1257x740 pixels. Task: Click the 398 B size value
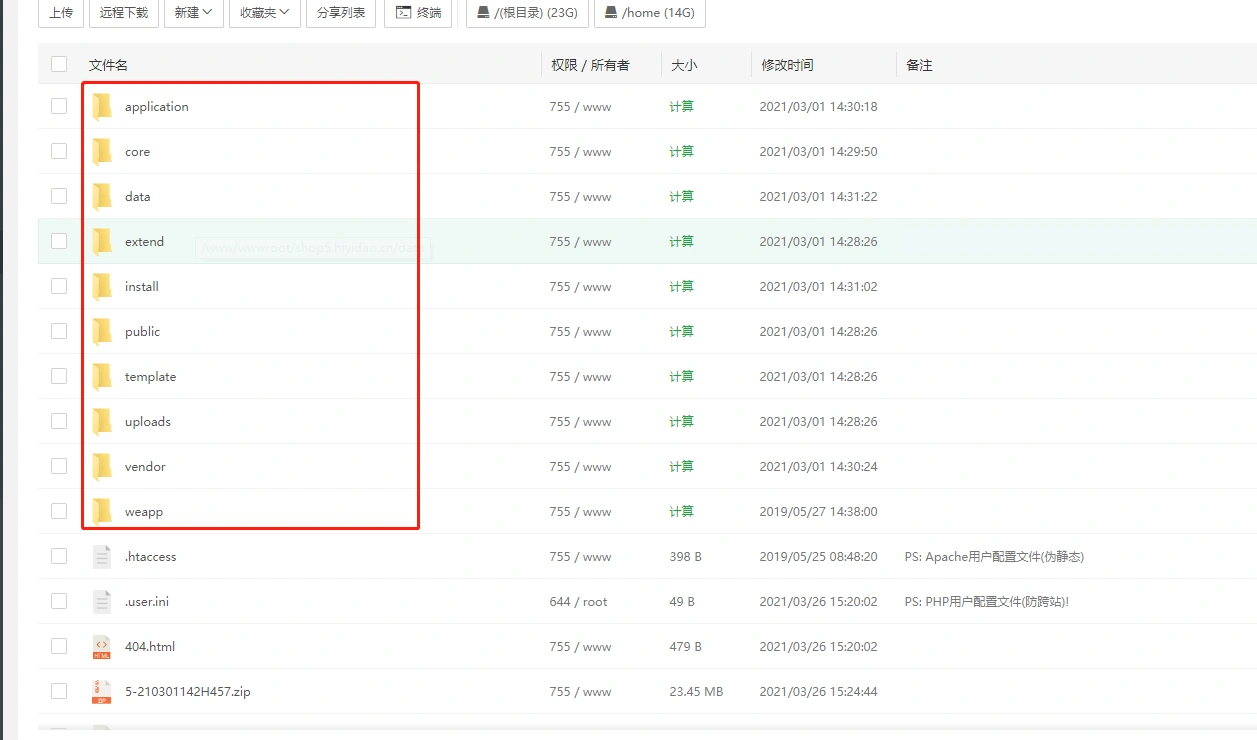tap(685, 556)
